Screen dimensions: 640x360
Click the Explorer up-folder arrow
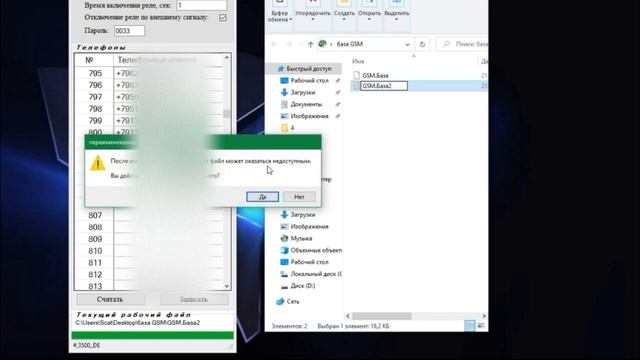point(310,44)
